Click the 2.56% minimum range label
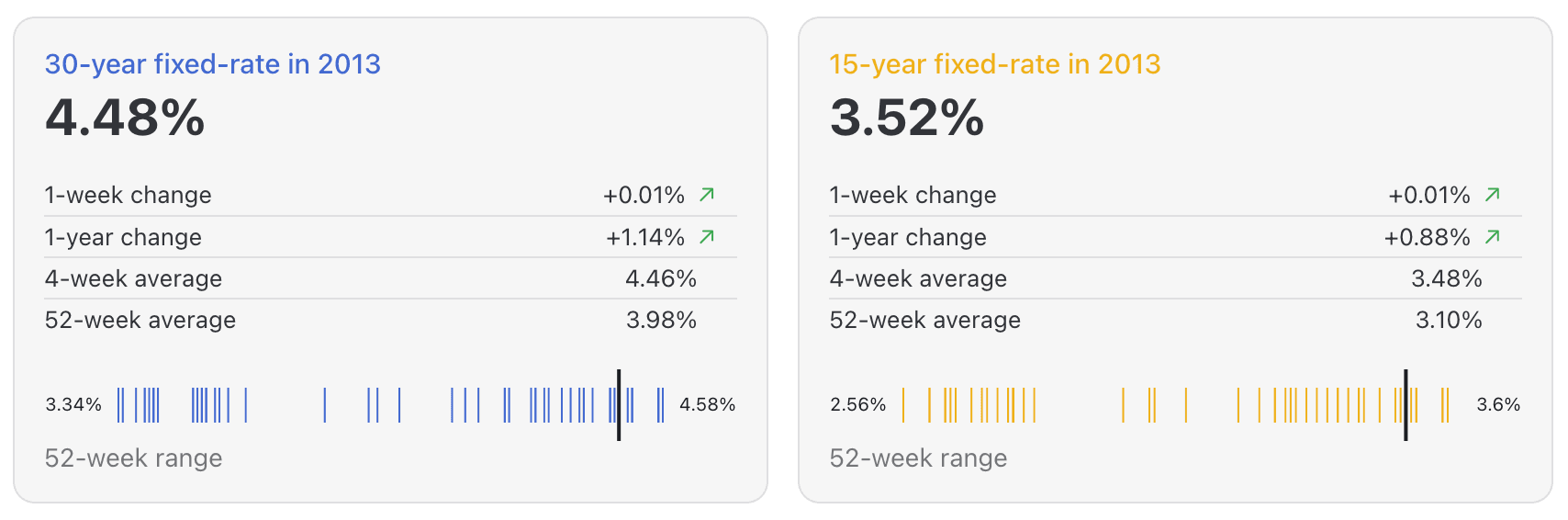 point(858,405)
